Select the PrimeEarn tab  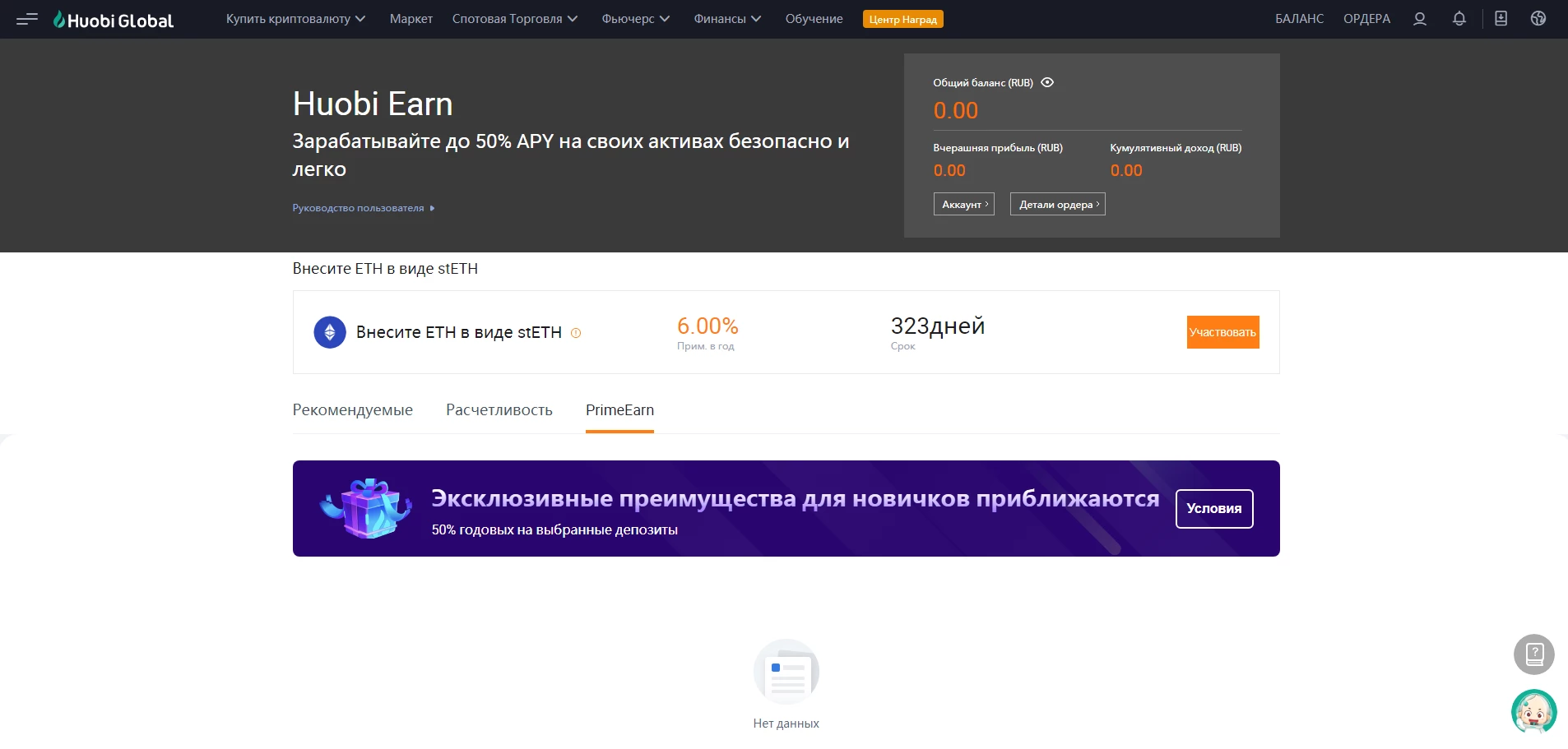pos(619,409)
